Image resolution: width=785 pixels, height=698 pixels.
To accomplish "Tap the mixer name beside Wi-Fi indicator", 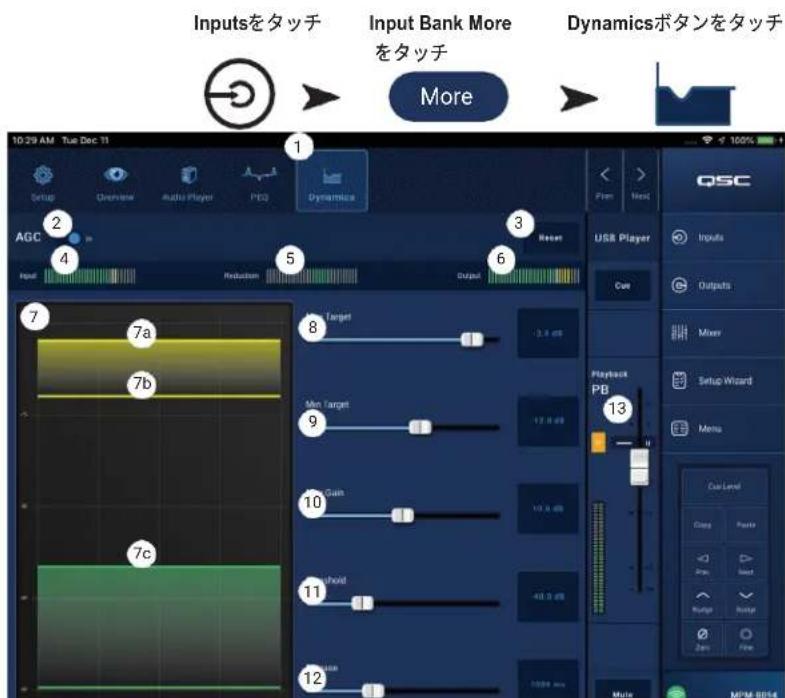I will click(753, 694).
